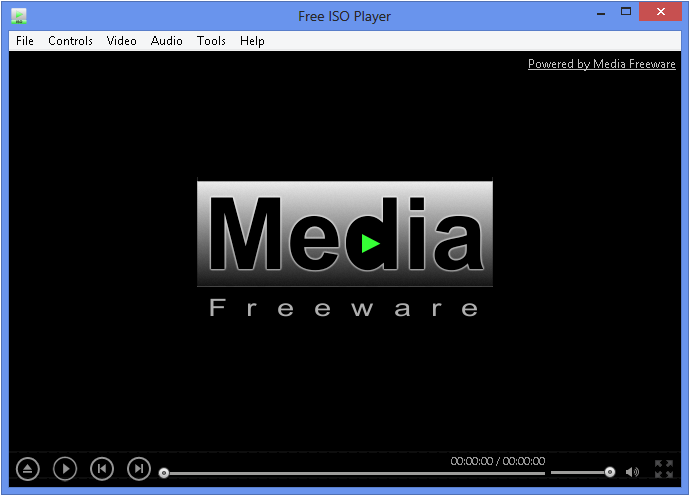Click the Powered by Media Freeware link
Image resolution: width=689 pixels, height=496 pixels.
tap(602, 64)
